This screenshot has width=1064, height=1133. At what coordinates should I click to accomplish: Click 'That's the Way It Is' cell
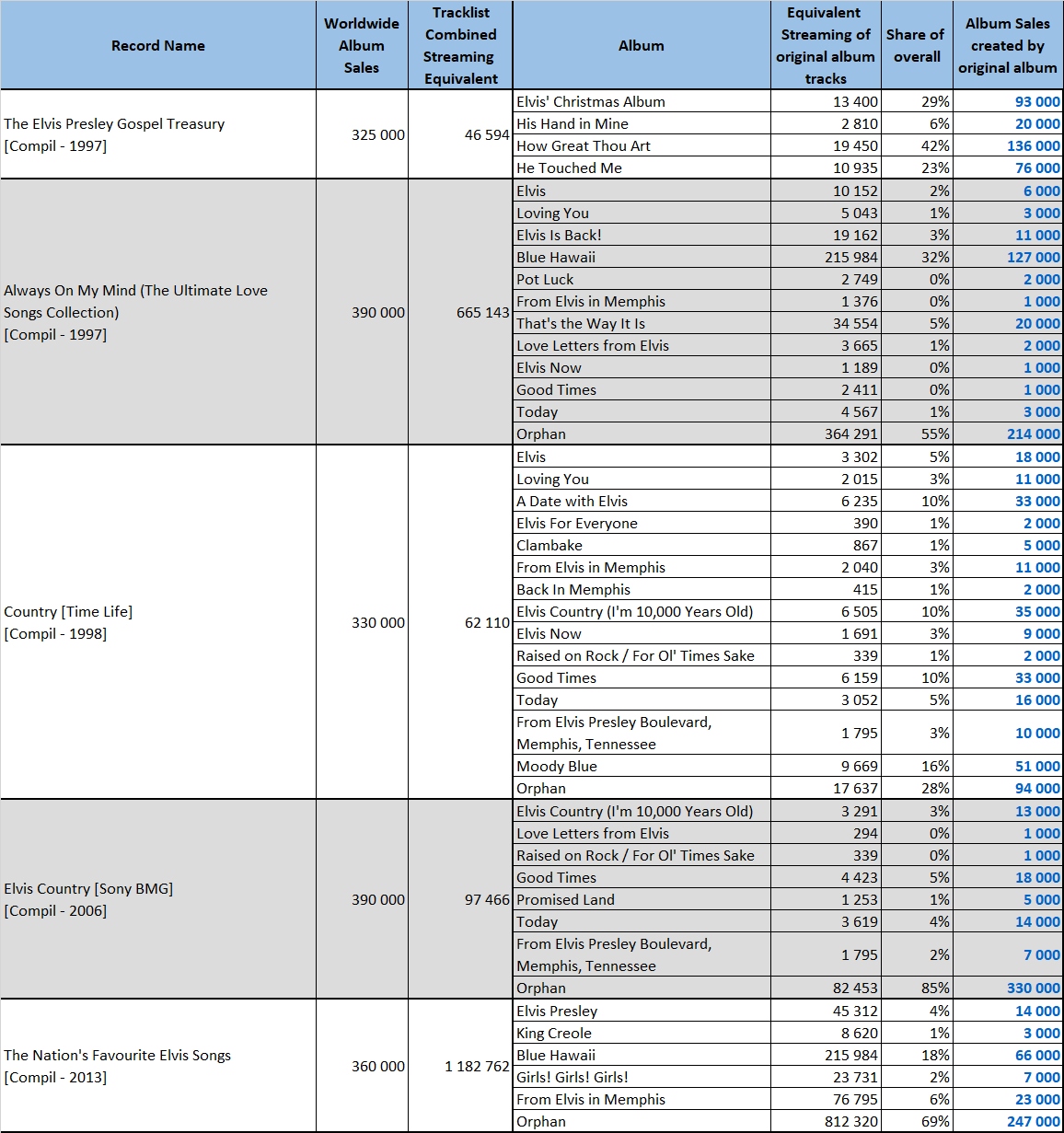click(x=642, y=323)
